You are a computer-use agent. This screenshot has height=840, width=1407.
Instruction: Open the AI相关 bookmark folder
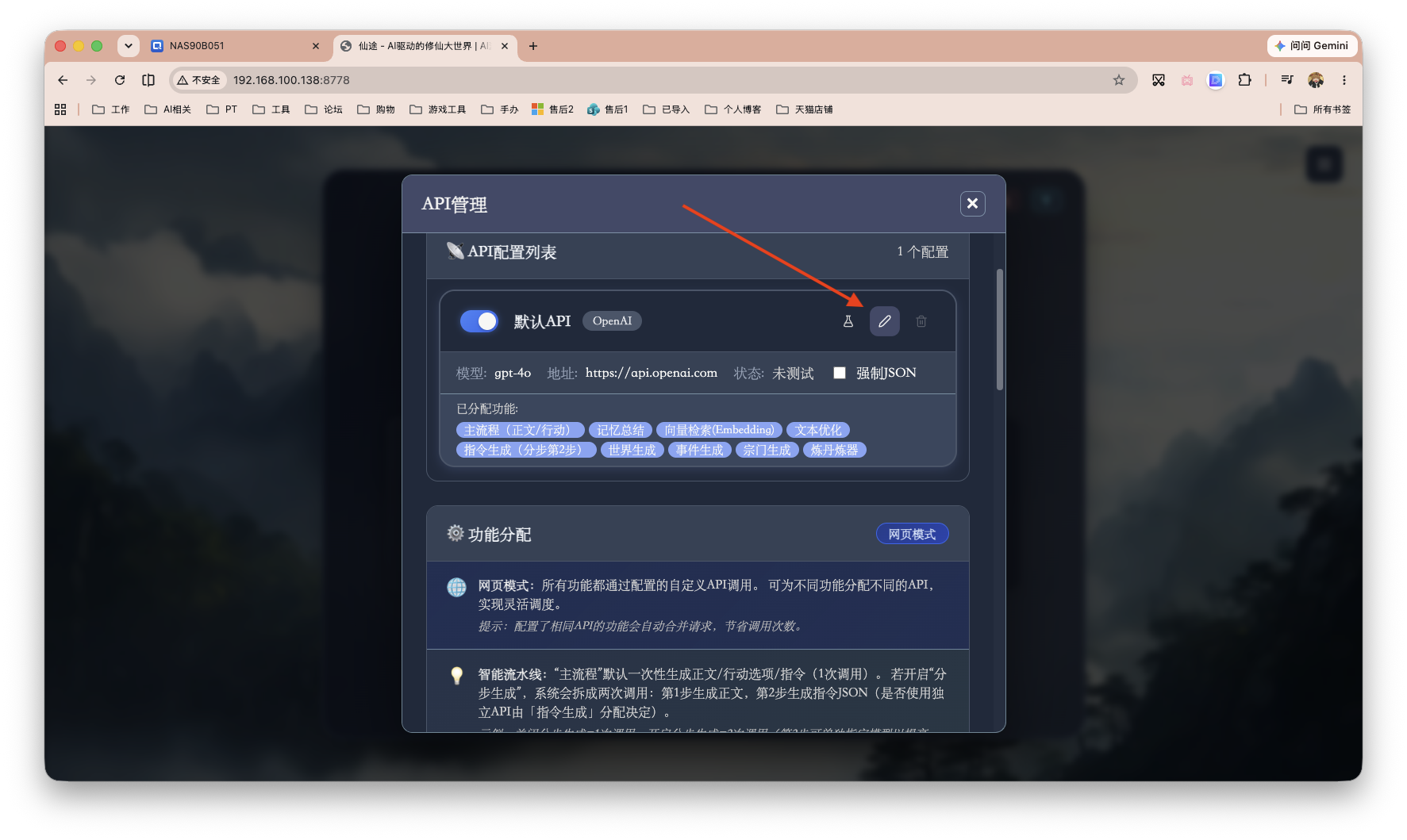pyautogui.click(x=167, y=109)
